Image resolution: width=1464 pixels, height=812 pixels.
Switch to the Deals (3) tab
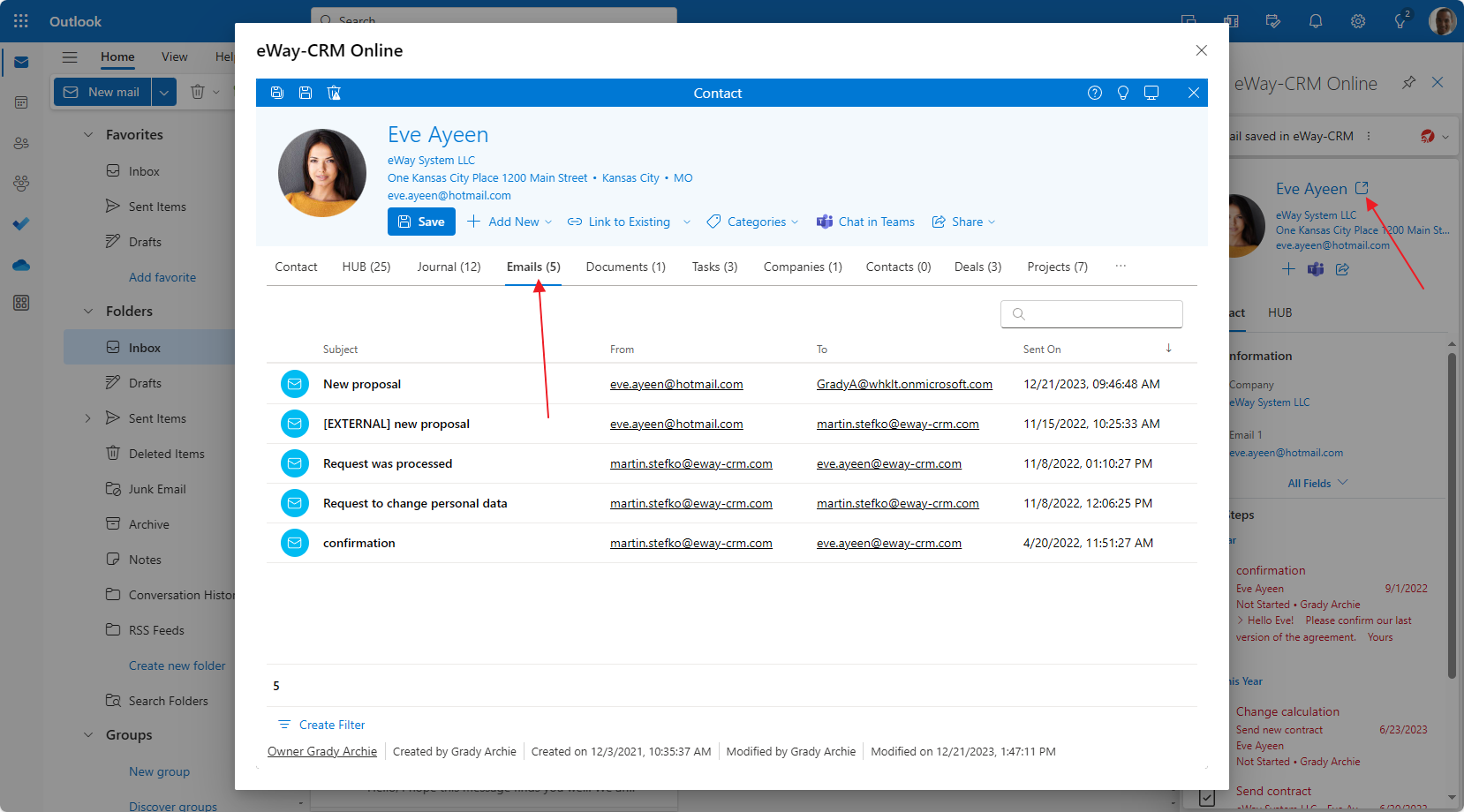click(x=977, y=267)
